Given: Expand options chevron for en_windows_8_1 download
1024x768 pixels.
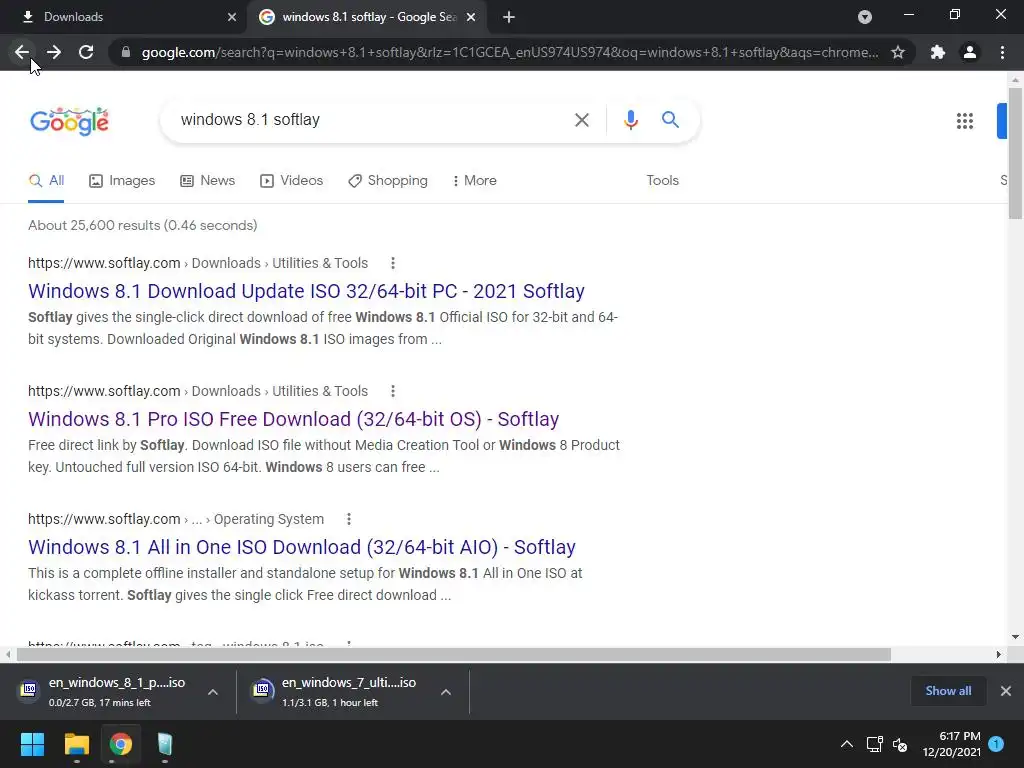Looking at the screenshot, I should (213, 692).
